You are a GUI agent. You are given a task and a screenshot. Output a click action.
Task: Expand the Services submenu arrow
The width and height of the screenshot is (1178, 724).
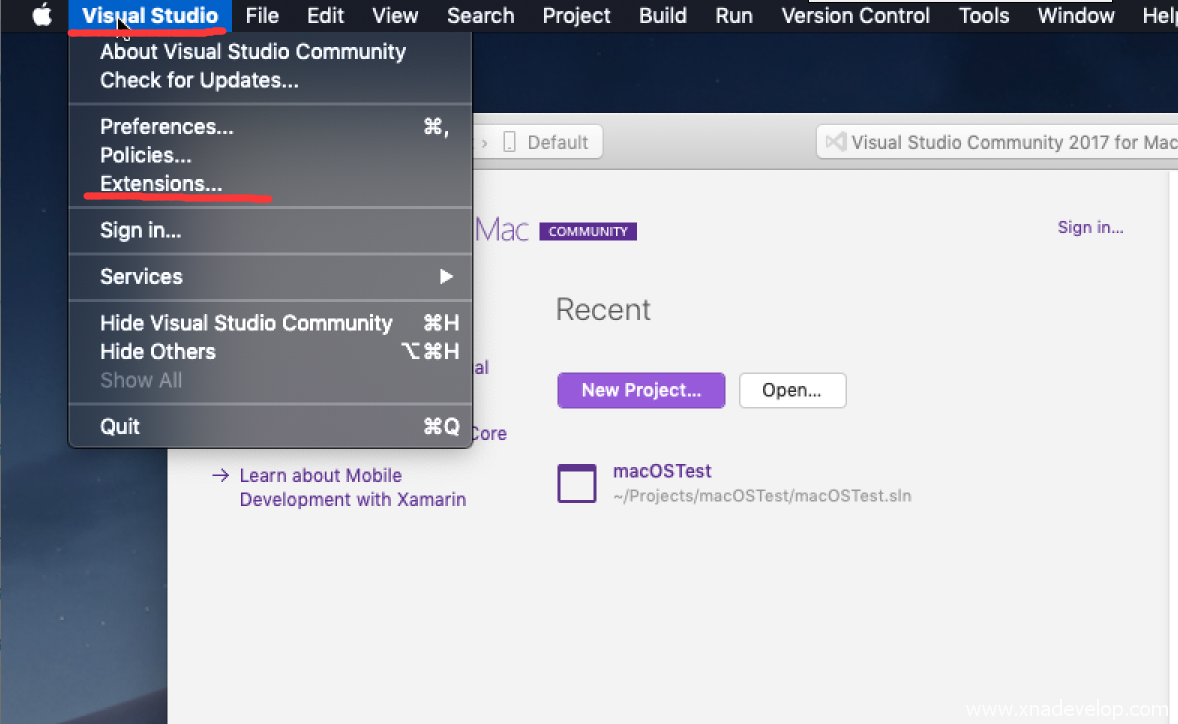(x=446, y=277)
